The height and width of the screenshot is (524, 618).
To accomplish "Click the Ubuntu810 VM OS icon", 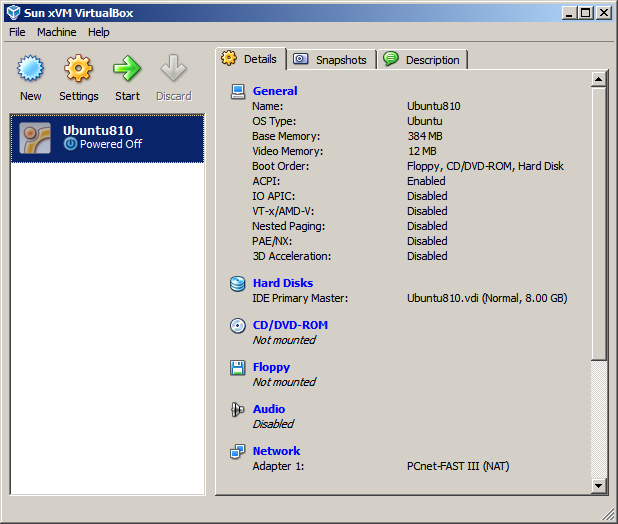I will (x=35, y=138).
